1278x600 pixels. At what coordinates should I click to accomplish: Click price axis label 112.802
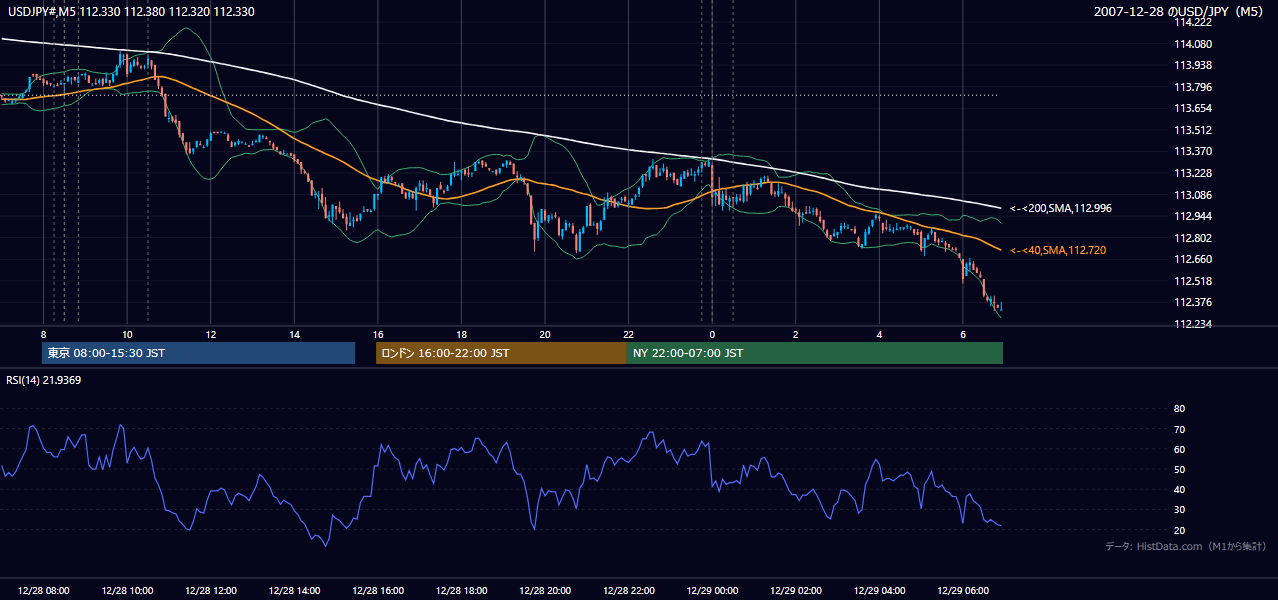click(x=1193, y=238)
